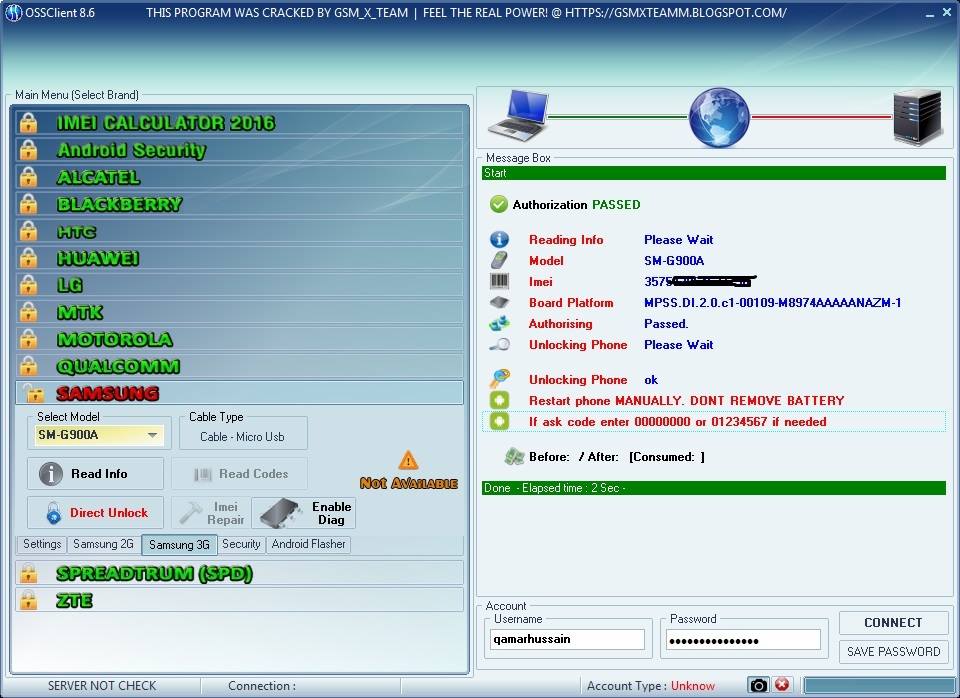Click the lock icon beside ZTE

tap(28, 601)
